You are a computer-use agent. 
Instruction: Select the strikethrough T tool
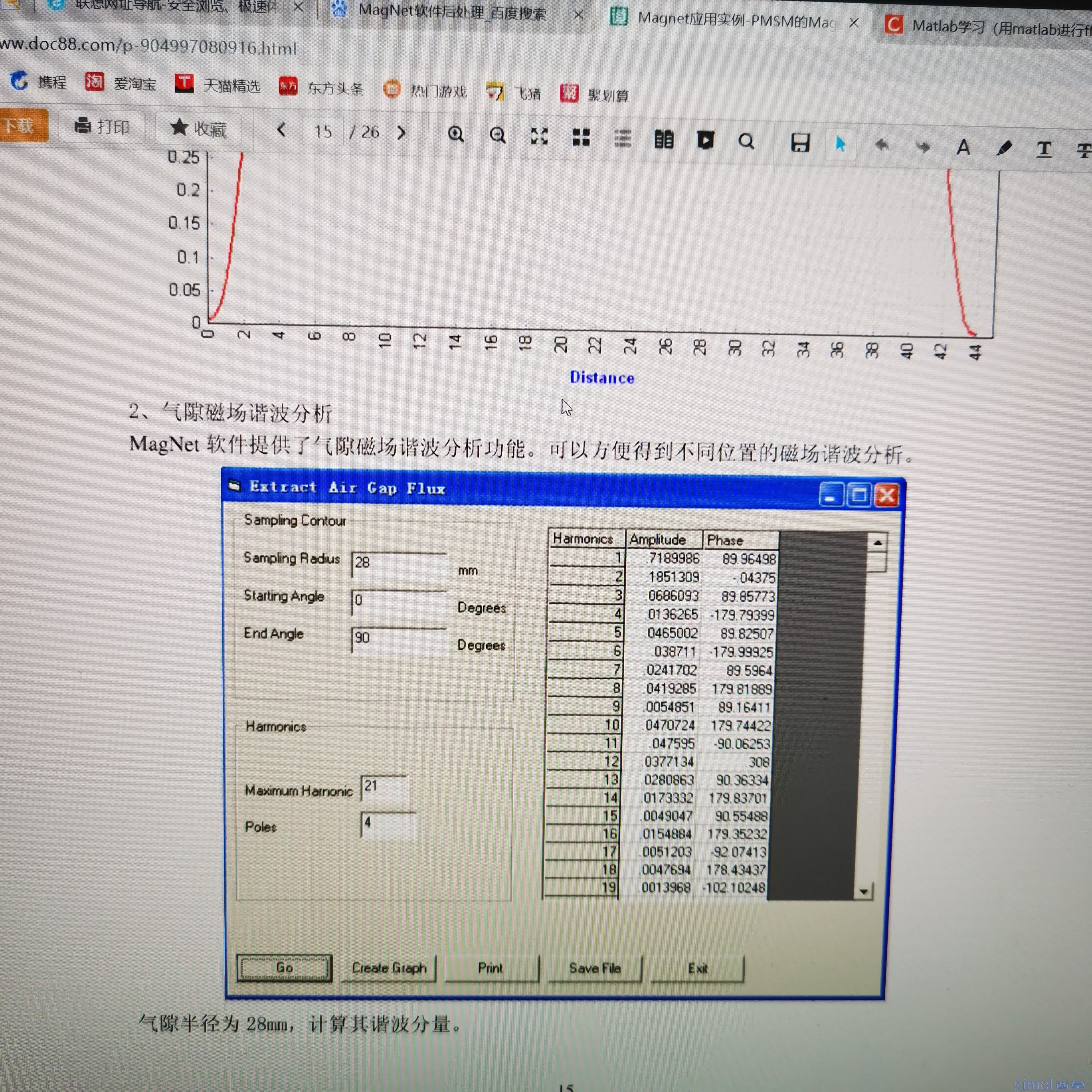(1084, 151)
